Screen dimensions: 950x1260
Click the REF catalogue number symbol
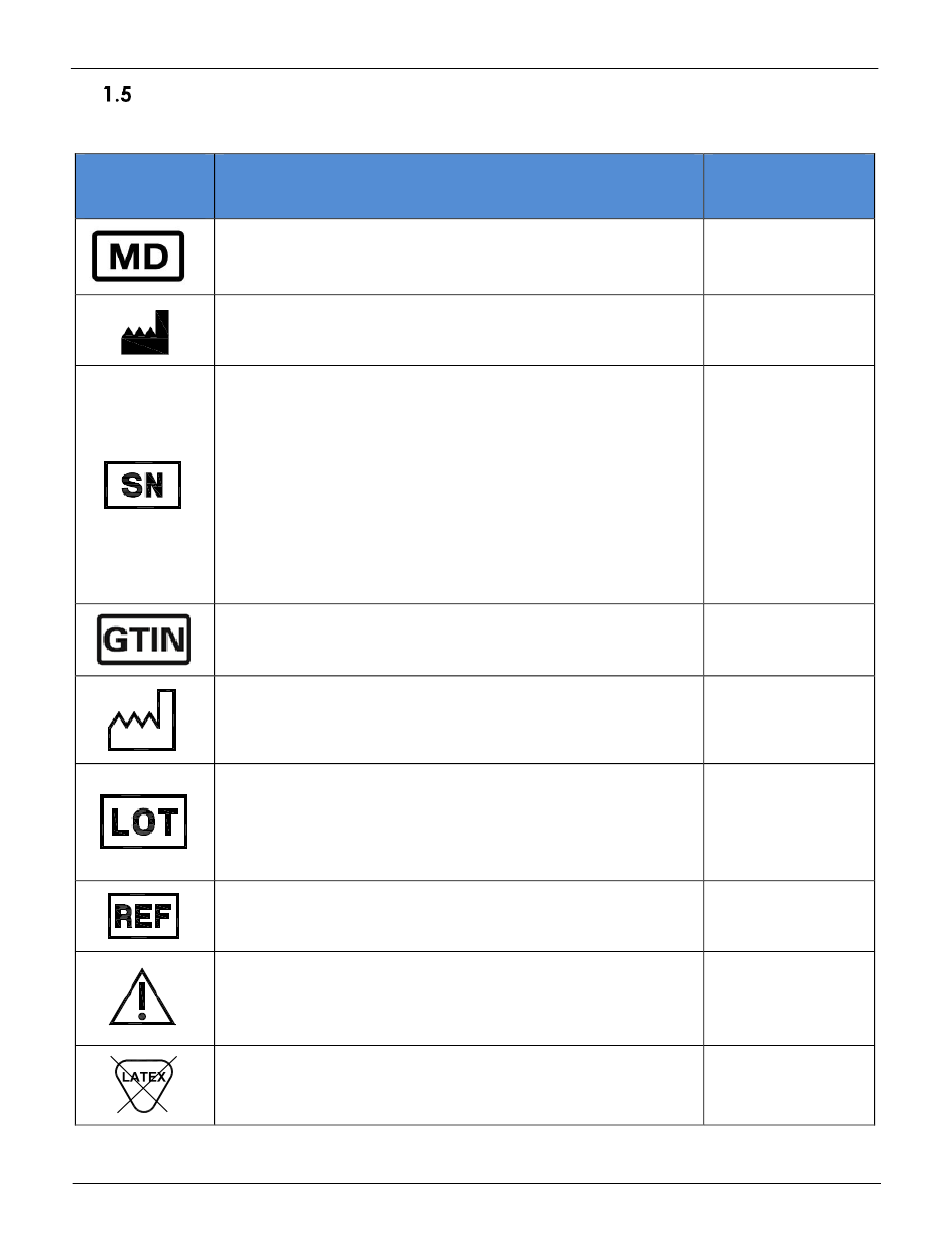143,915
